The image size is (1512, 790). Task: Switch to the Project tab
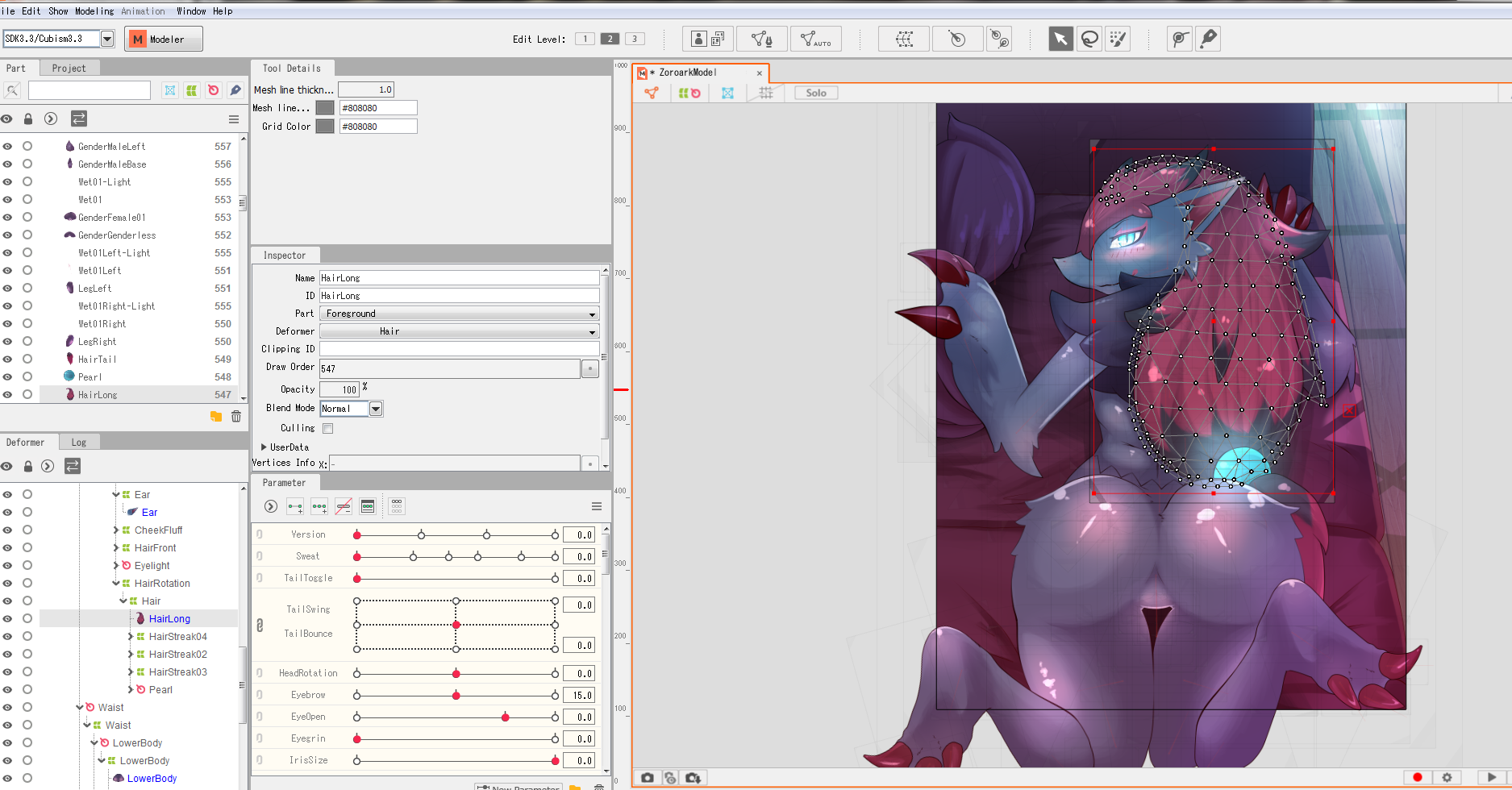point(69,69)
